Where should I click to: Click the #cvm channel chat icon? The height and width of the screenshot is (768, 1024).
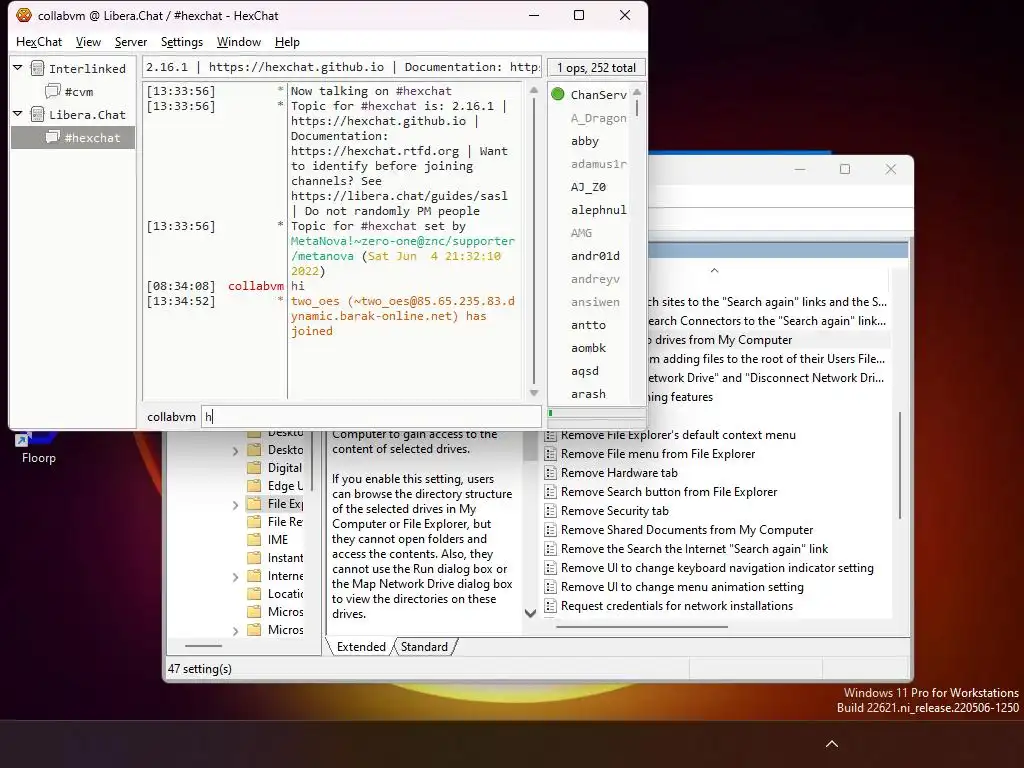(x=53, y=91)
